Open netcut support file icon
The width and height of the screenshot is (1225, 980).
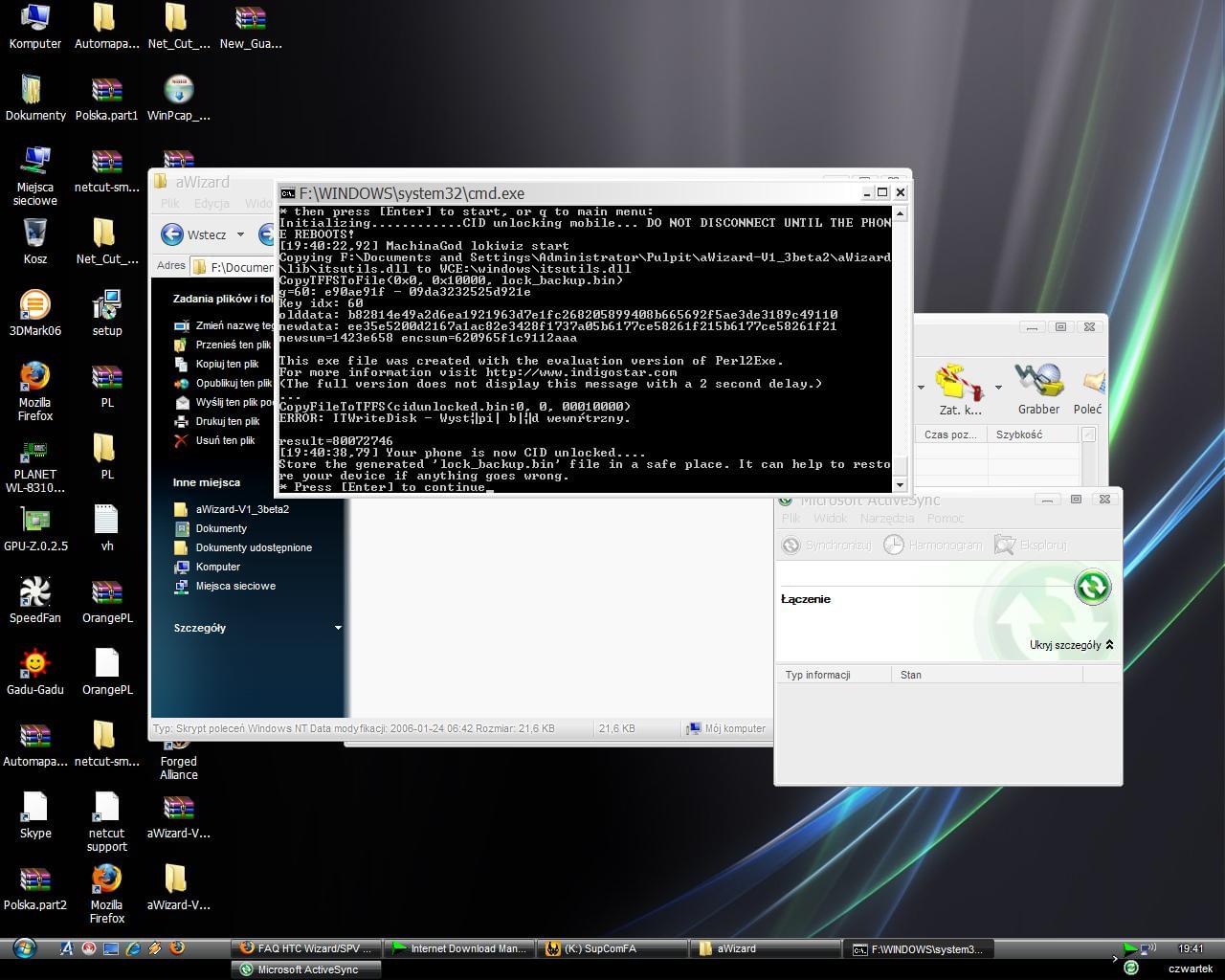coord(106,821)
